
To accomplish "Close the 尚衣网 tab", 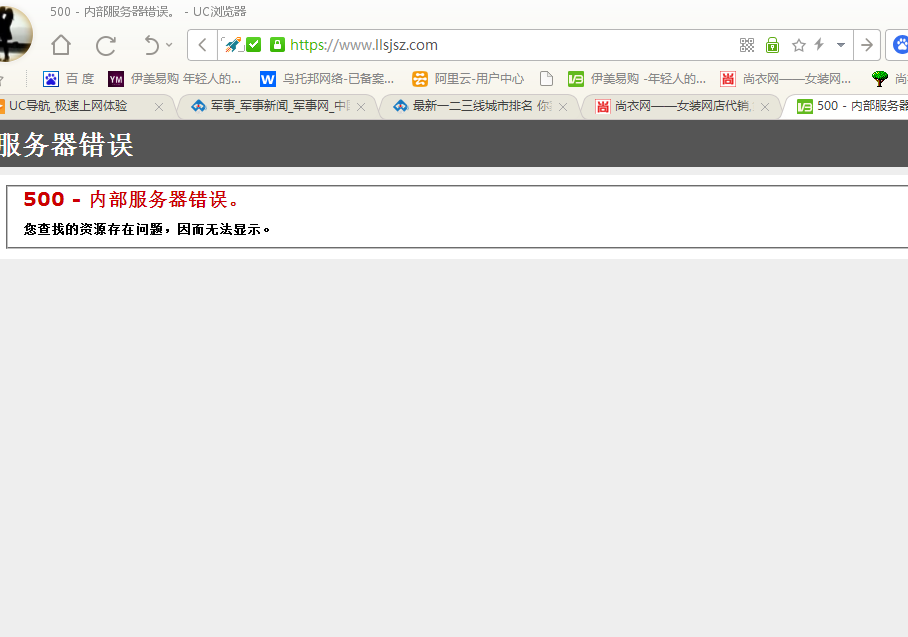I will [x=765, y=107].
